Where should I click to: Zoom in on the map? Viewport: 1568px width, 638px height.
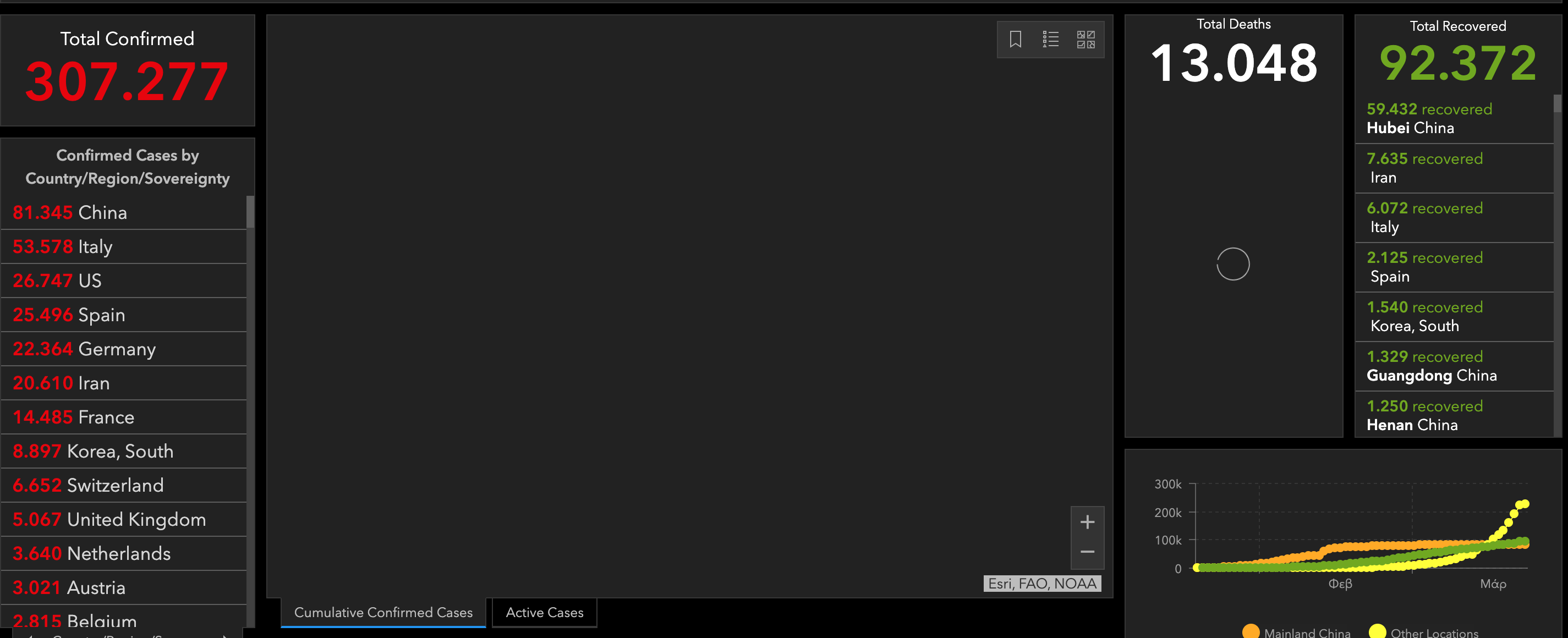1087,522
